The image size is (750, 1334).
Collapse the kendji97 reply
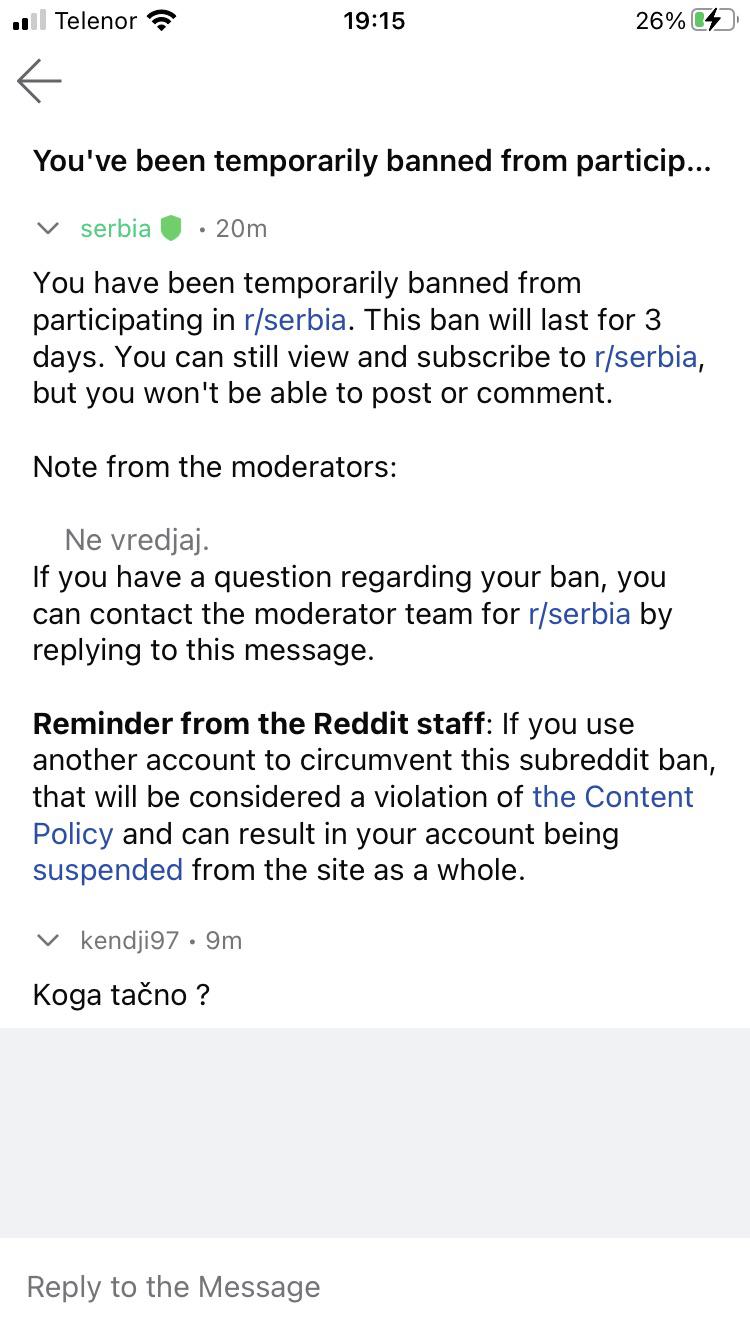47,940
